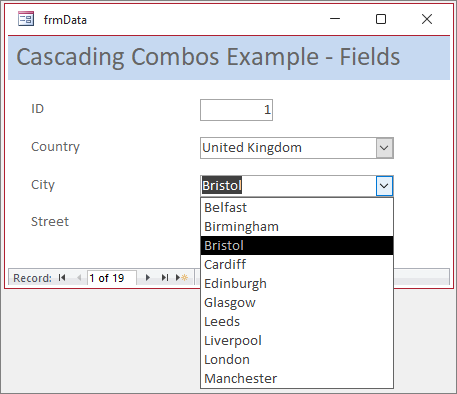
Task: Minimize the frmData window
Action: coord(335,19)
